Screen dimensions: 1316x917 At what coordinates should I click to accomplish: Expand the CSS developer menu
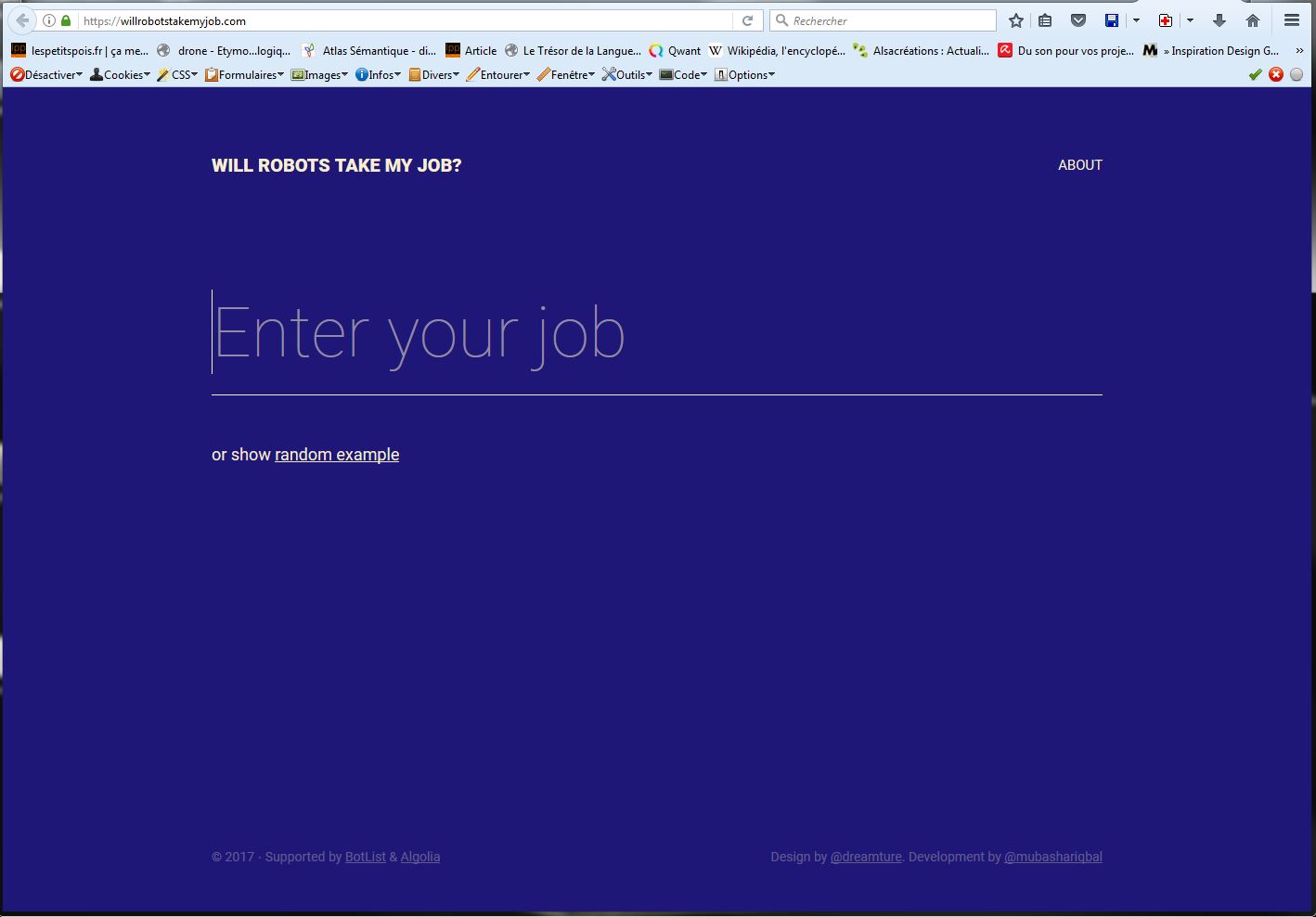pyautogui.click(x=177, y=74)
